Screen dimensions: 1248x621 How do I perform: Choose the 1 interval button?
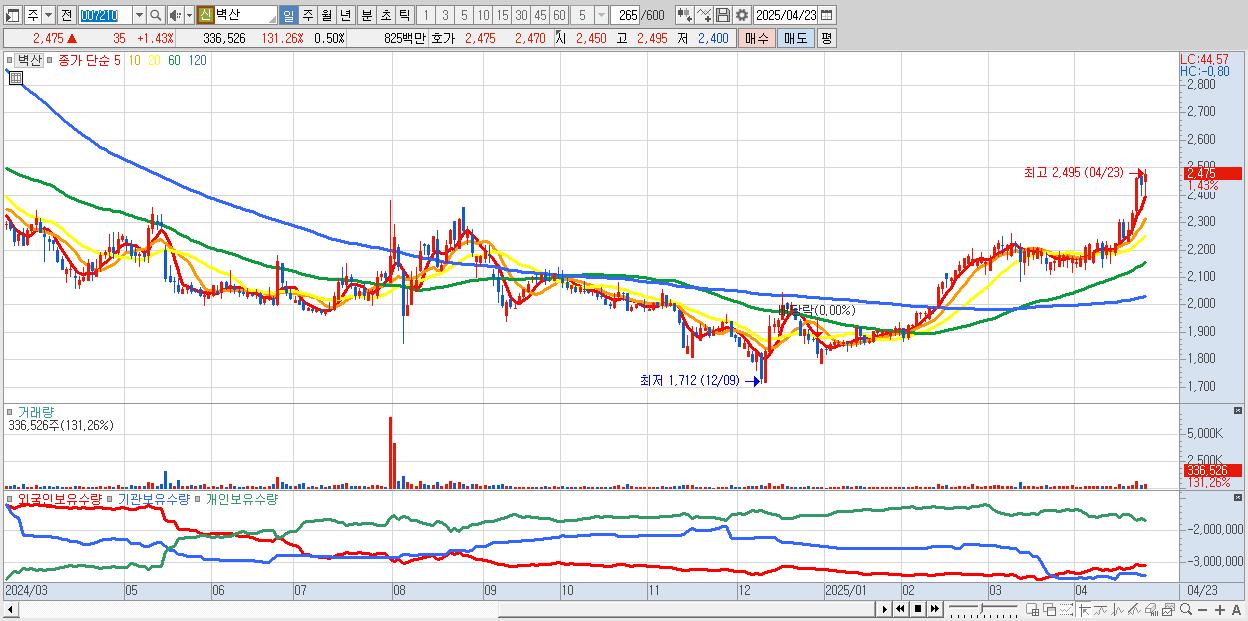point(425,15)
